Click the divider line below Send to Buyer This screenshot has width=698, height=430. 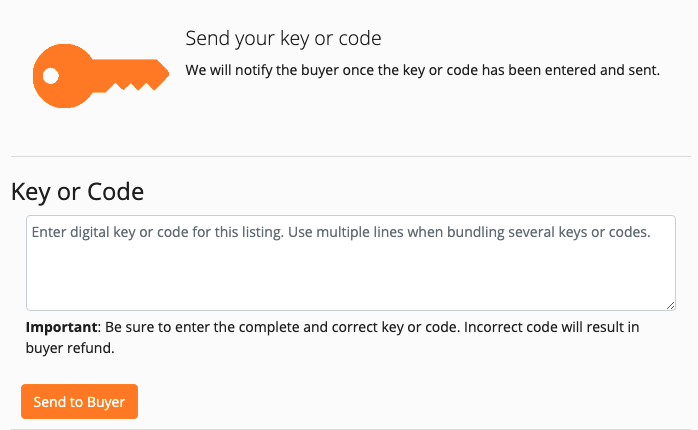tap(350, 429)
